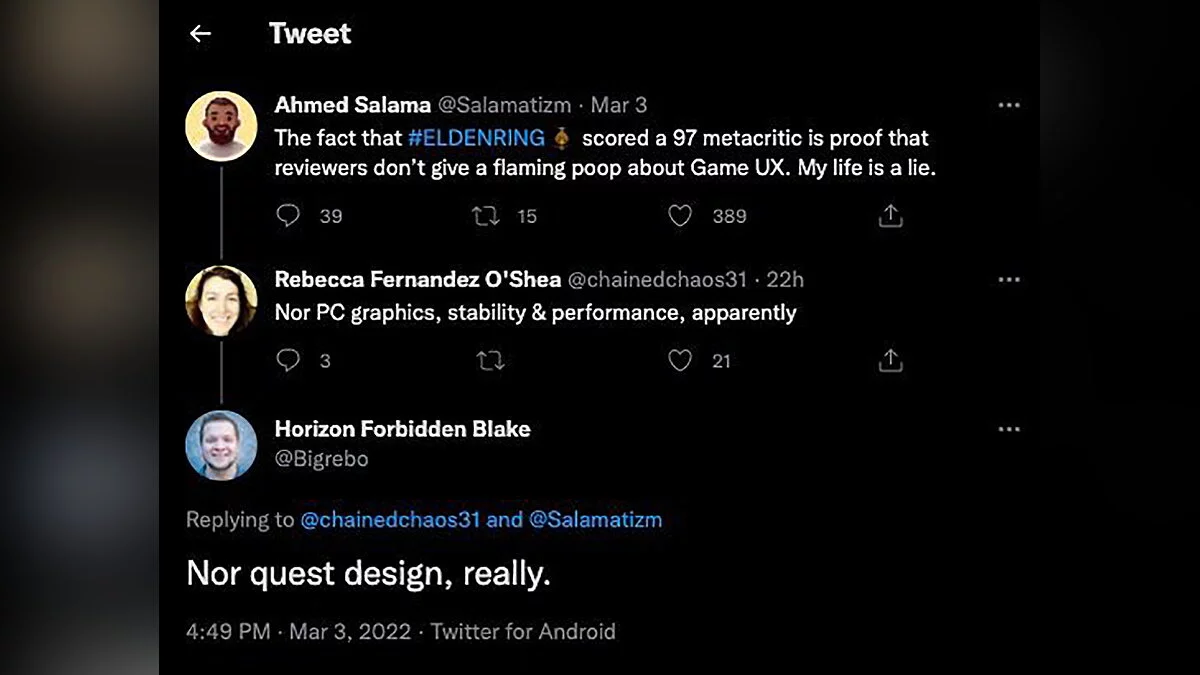Open the @Salamatizm mention in Replying to
1200x675 pixels.
595,520
